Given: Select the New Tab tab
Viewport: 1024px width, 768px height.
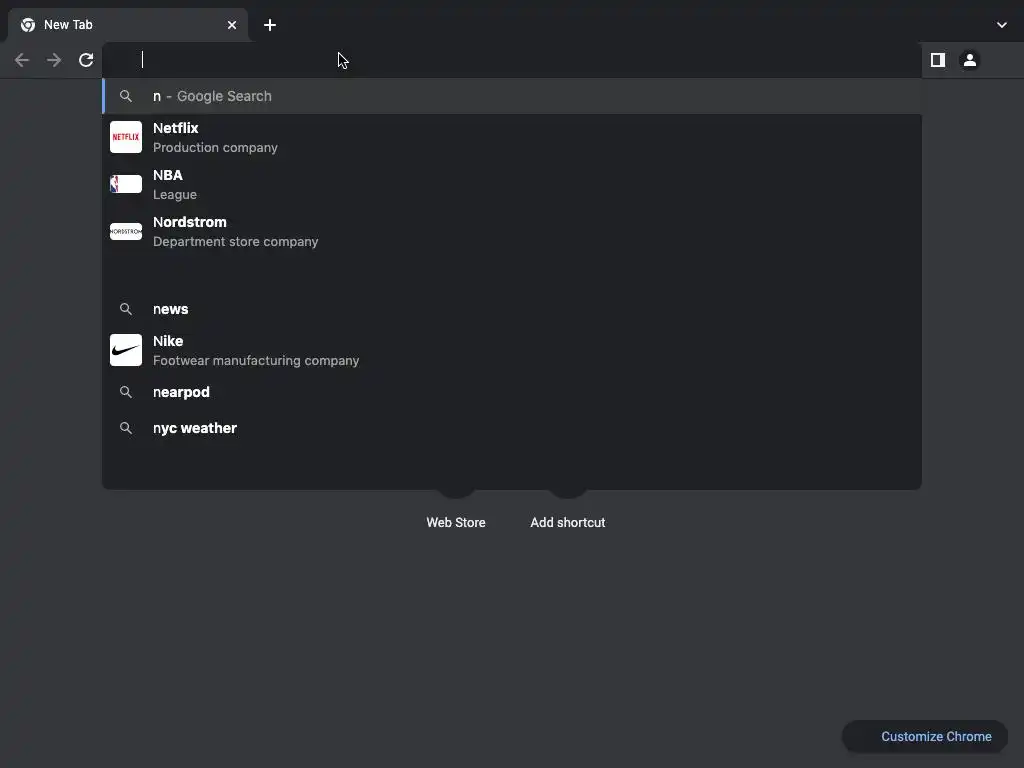Looking at the screenshot, I should coord(128,25).
